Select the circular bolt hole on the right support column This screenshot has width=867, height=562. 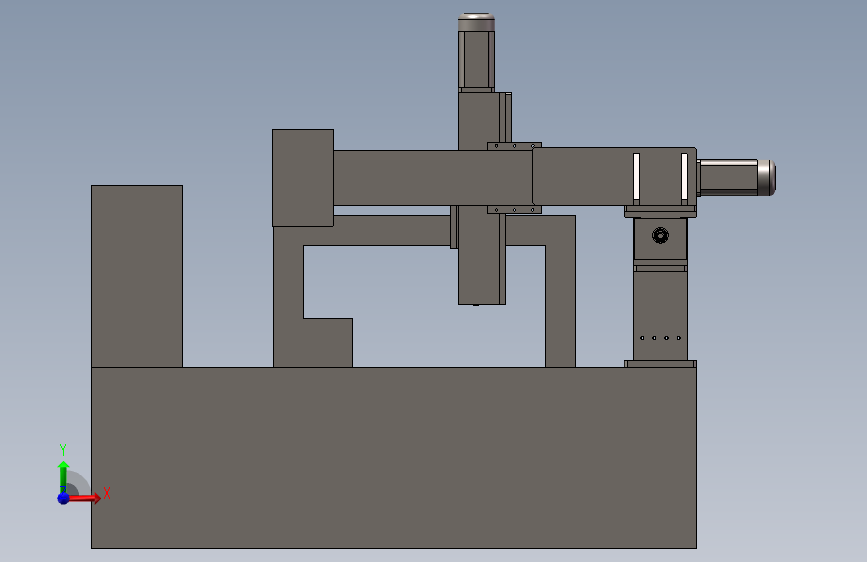(660, 235)
